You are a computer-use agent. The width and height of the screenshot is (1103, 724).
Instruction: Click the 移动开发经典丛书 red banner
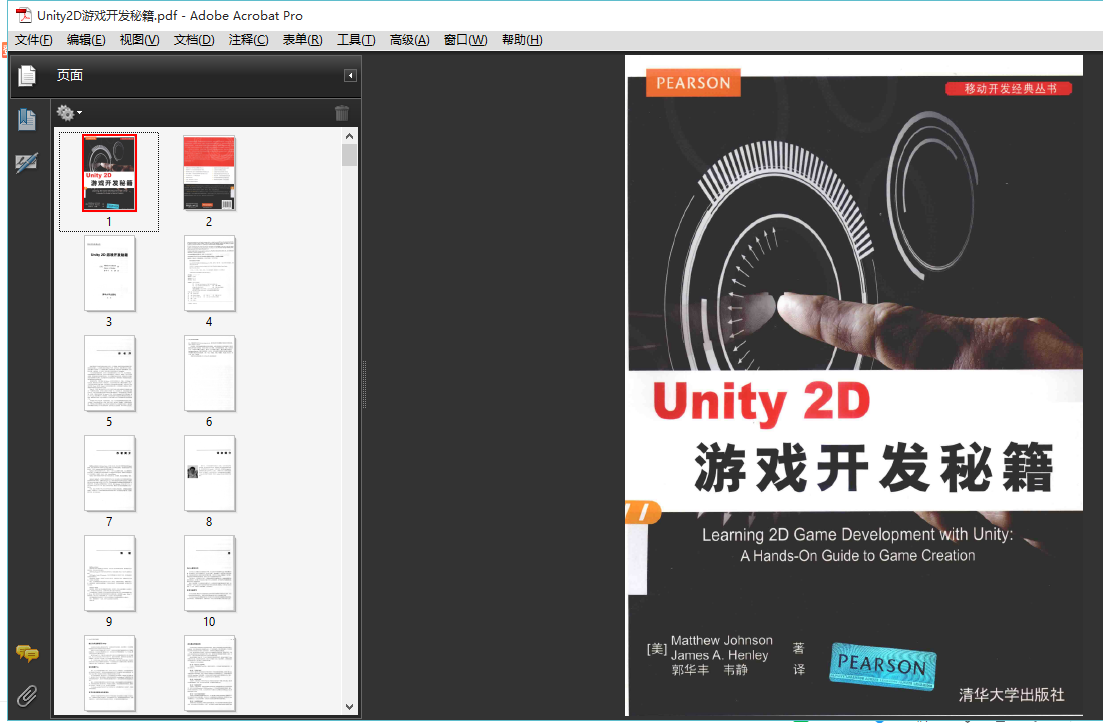point(1009,89)
